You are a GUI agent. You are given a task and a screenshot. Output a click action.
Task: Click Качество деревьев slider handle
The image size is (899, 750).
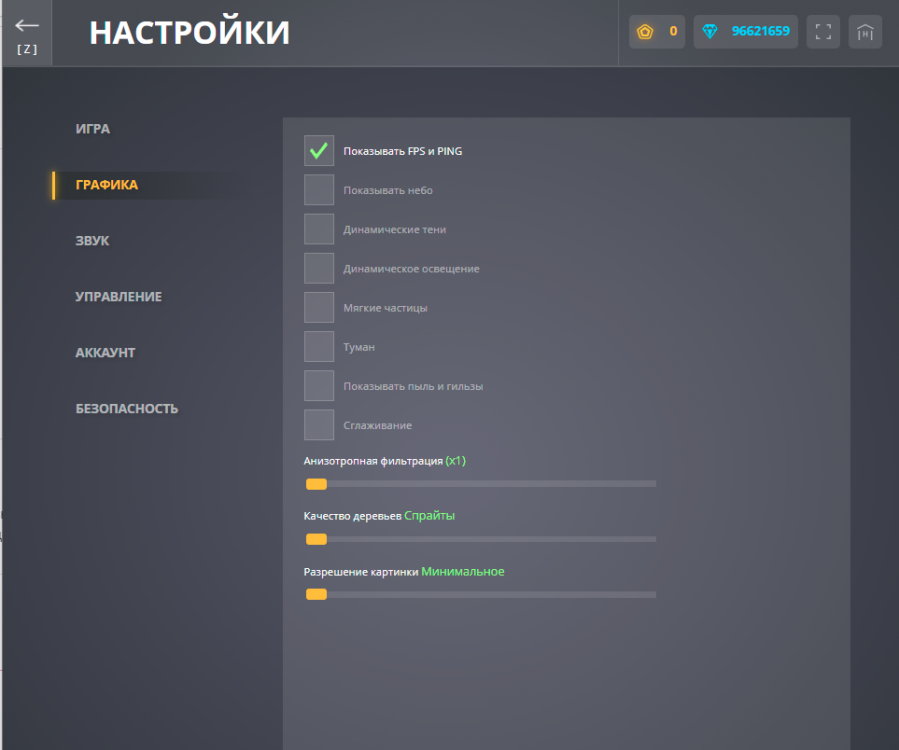click(316, 539)
